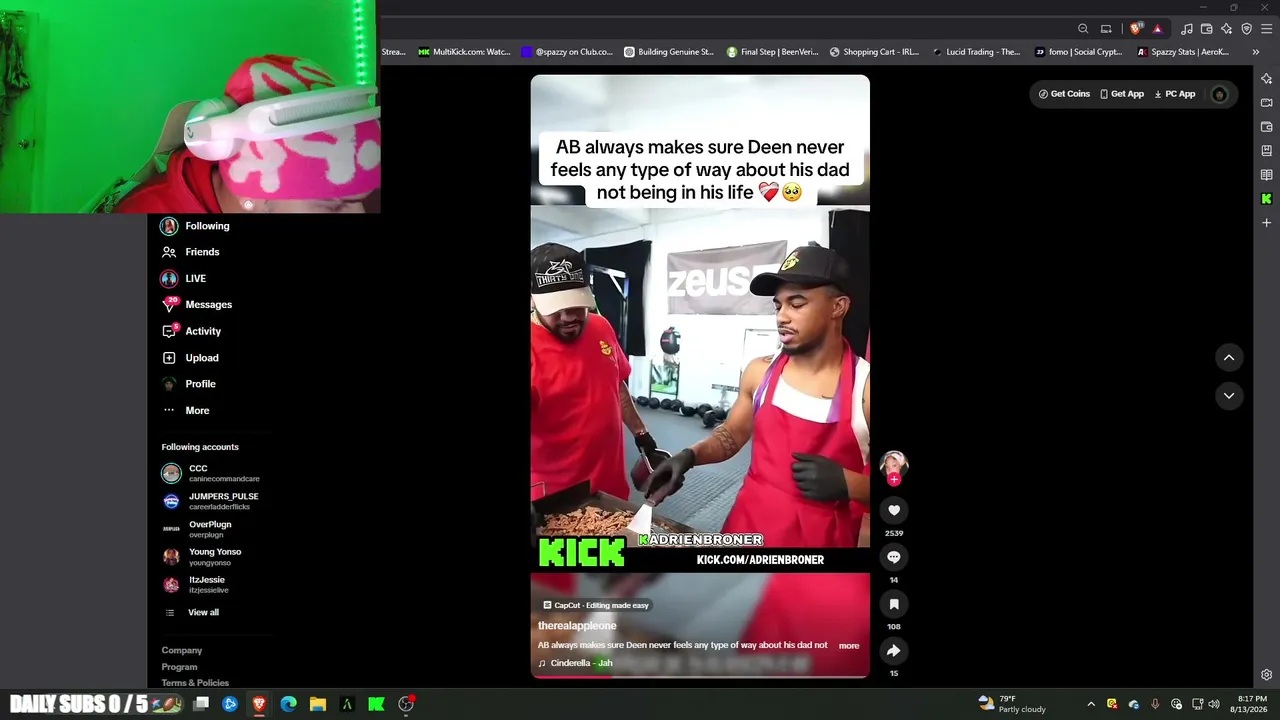This screenshot has height=720, width=1280.
Task: Show more bookmarks with double chevron
Action: click(1256, 52)
